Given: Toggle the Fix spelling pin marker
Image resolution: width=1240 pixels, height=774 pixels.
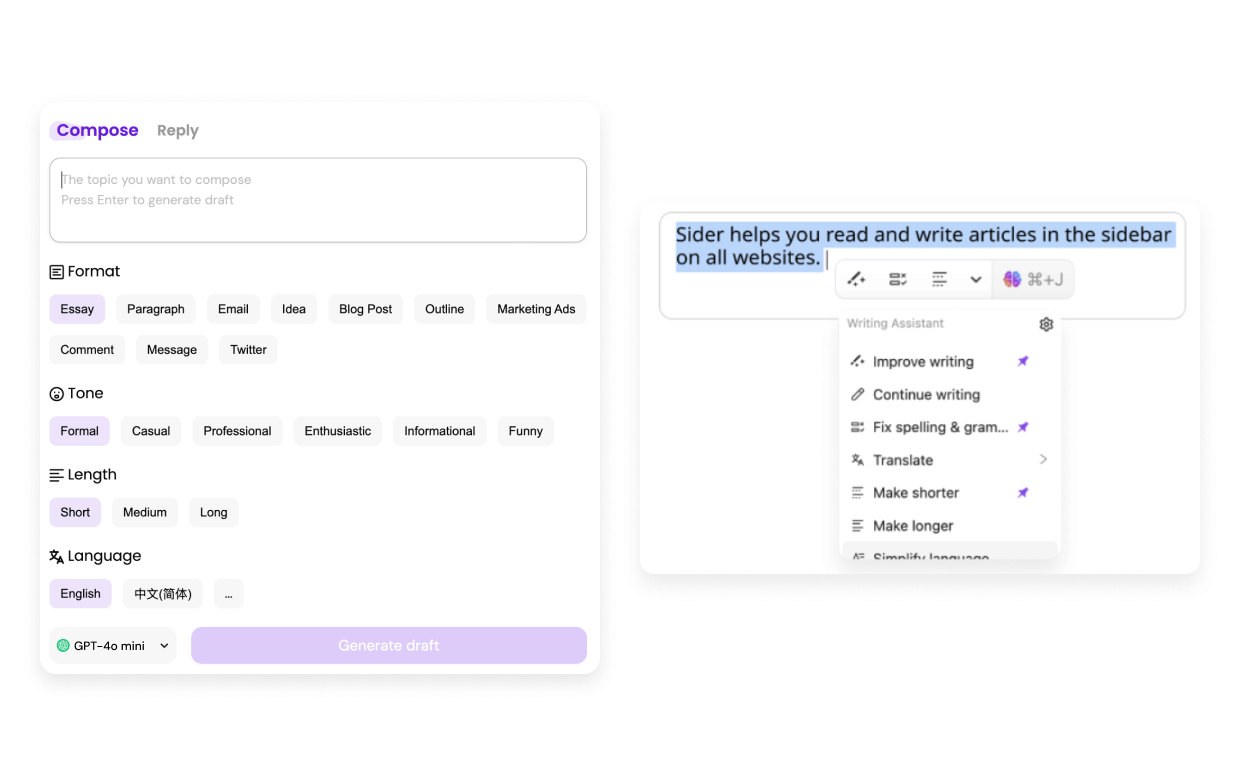Looking at the screenshot, I should pyautogui.click(x=1022, y=427).
